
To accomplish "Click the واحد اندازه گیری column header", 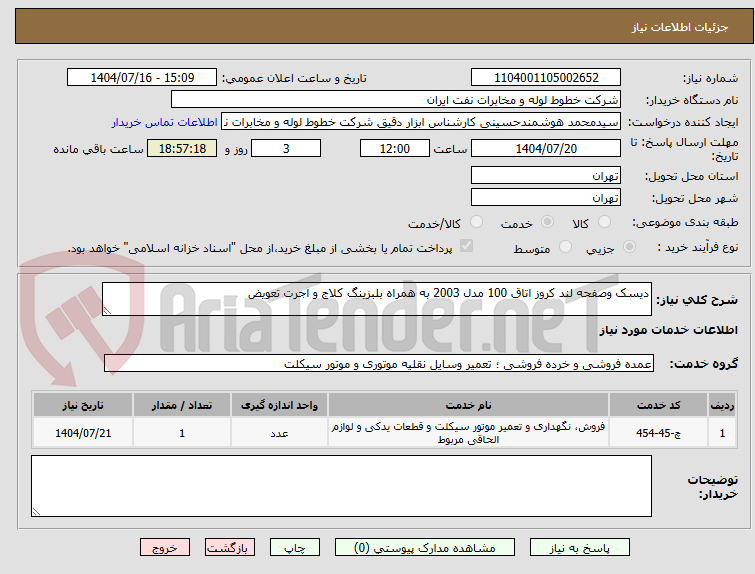I will tap(279, 405).
